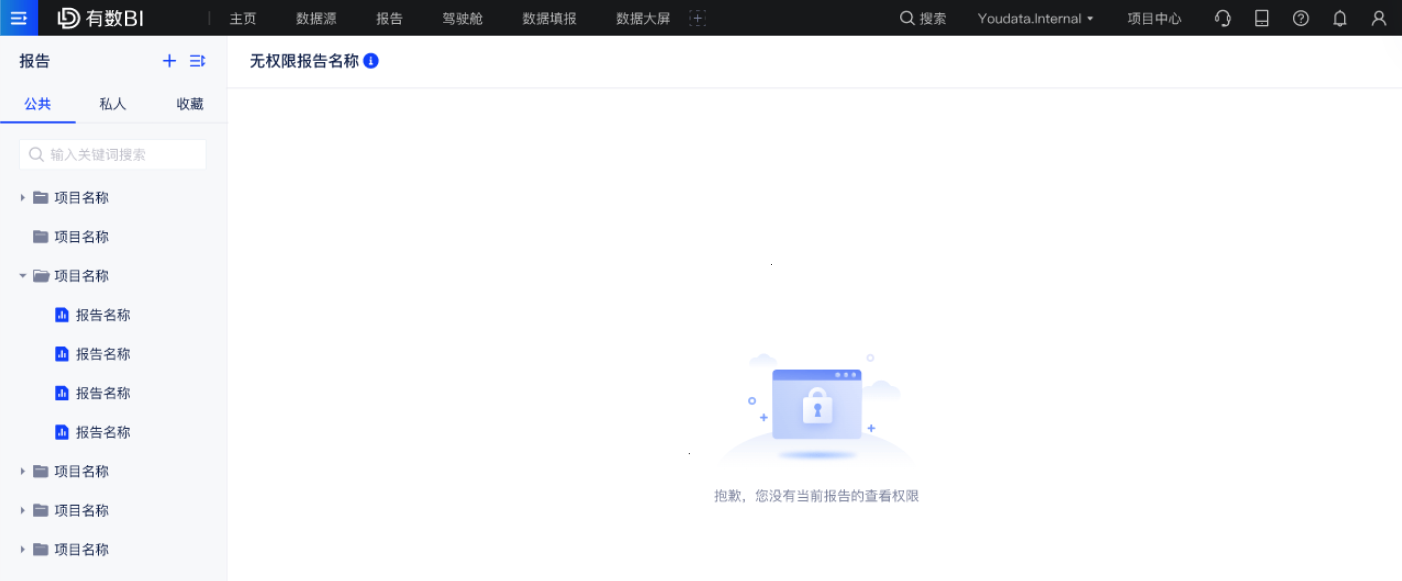Expand the topmost 项目名称 folder arrow
This screenshot has width=1402, height=581.
[x=23, y=198]
